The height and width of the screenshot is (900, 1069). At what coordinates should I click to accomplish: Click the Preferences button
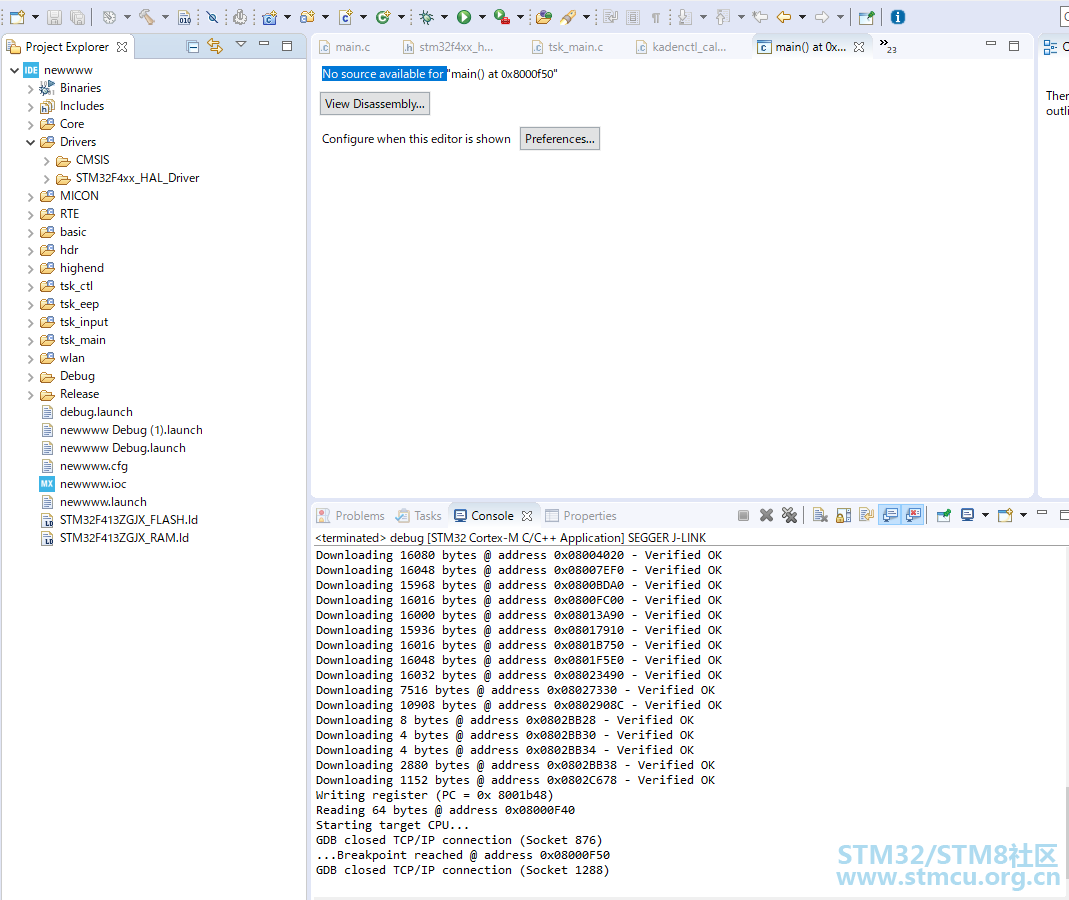pyautogui.click(x=560, y=139)
